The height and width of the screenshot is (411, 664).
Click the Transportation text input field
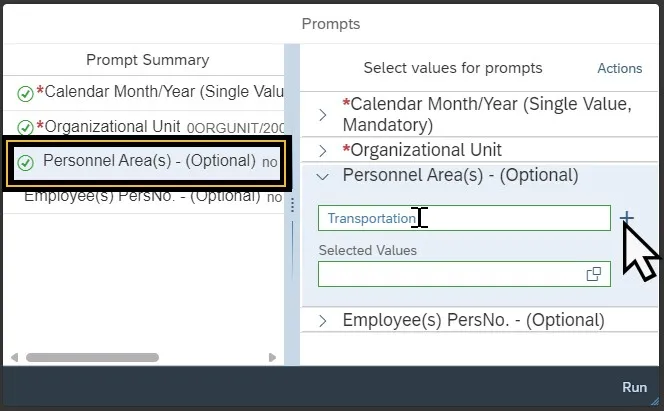tap(463, 218)
